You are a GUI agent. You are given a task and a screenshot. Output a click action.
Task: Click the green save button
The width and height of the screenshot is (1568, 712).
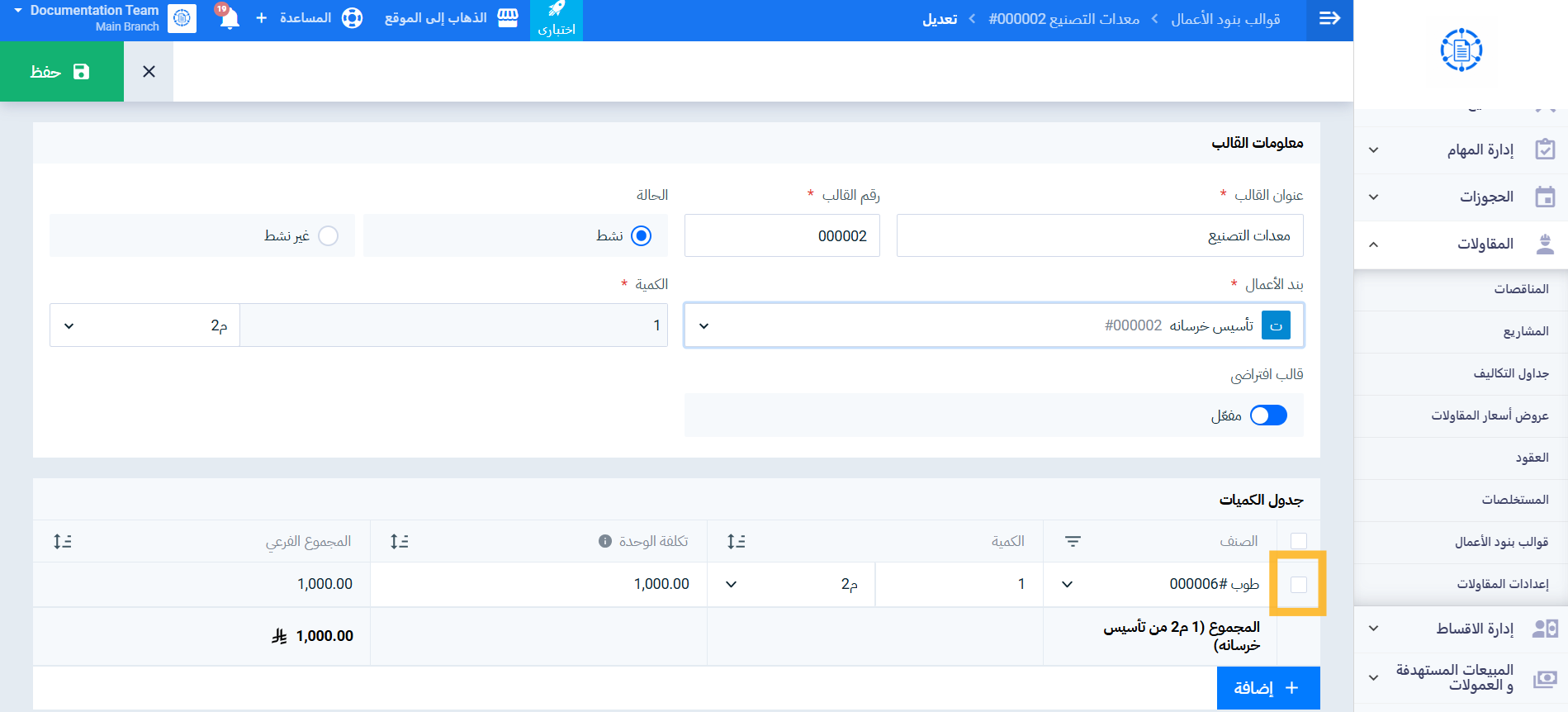[62, 72]
